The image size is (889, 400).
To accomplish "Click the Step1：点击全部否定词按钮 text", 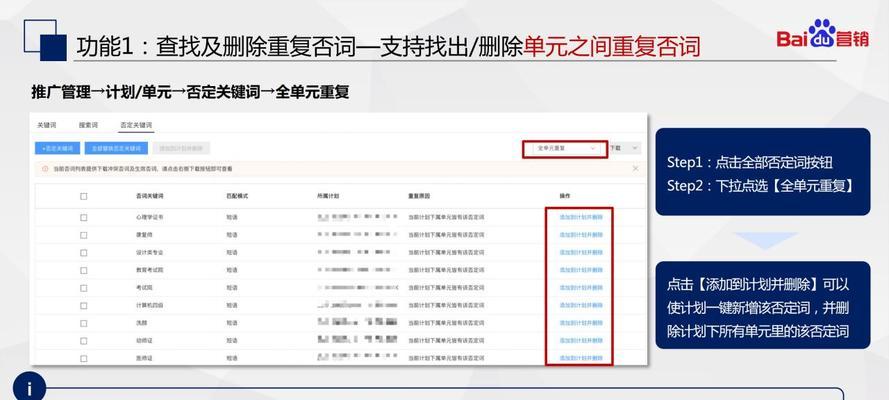I will (x=750, y=163).
